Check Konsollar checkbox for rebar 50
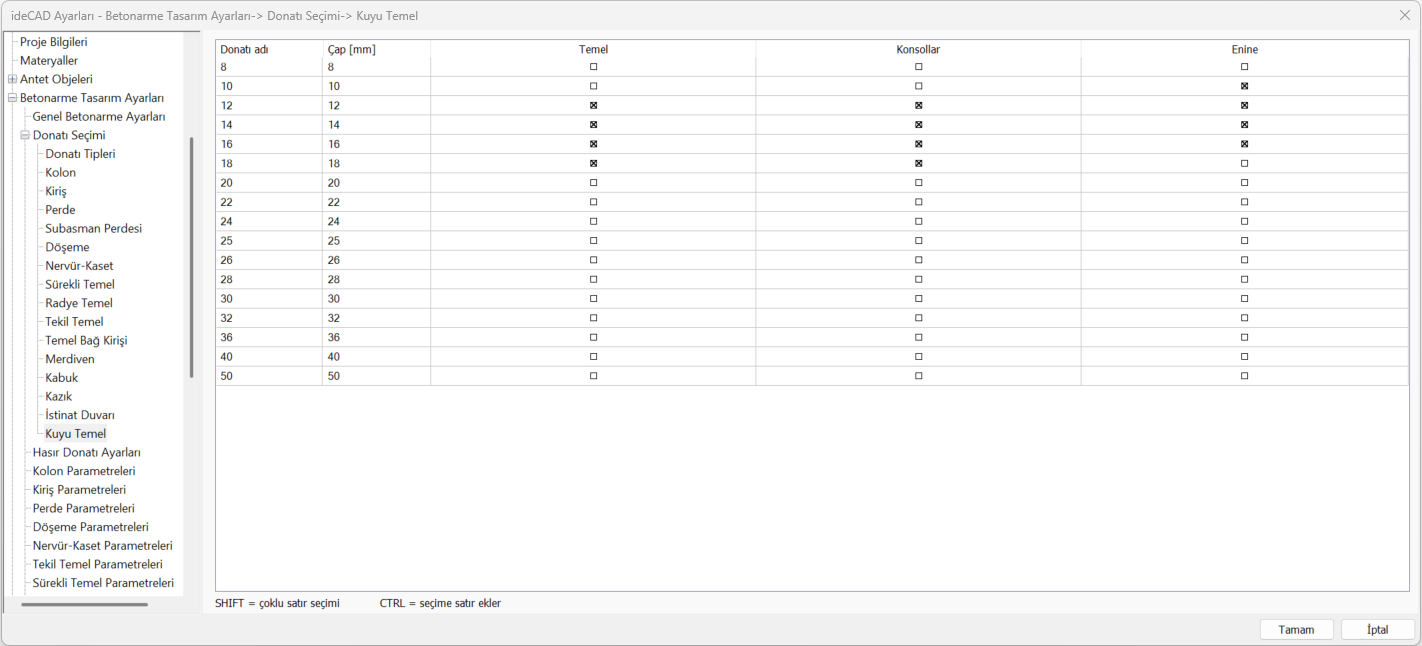The height and width of the screenshot is (646, 1422). 919,376
